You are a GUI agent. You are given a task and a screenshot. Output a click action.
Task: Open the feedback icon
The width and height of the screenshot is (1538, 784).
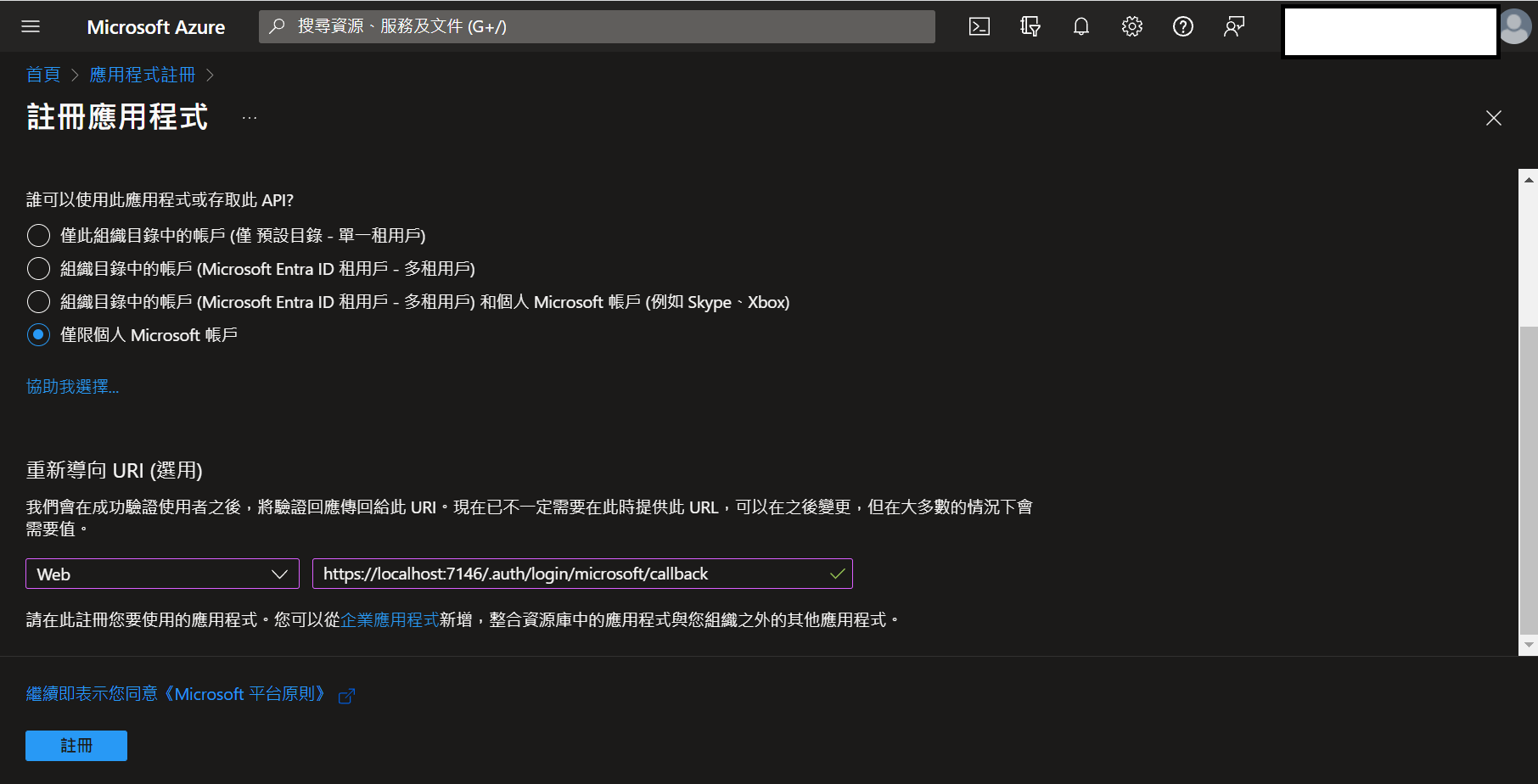[1234, 26]
